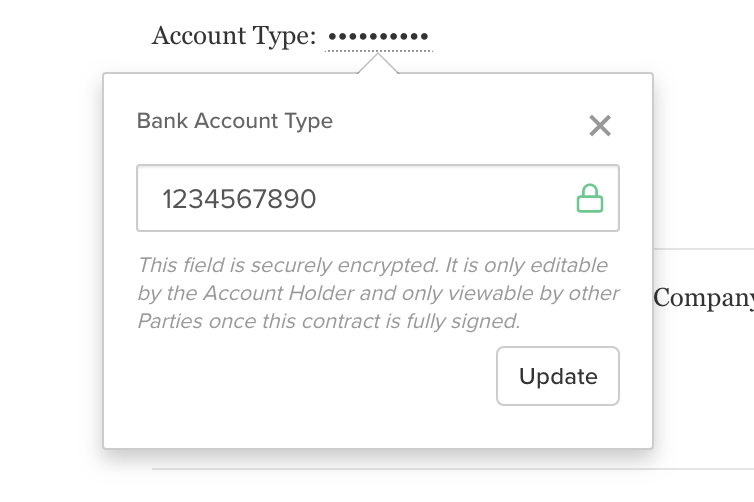
Task: Place cursor after digit 0 in field
Action: [318, 199]
